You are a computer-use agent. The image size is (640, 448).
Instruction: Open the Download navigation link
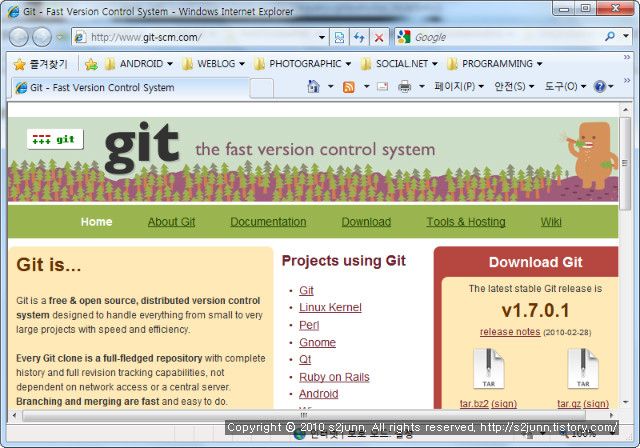tap(366, 222)
